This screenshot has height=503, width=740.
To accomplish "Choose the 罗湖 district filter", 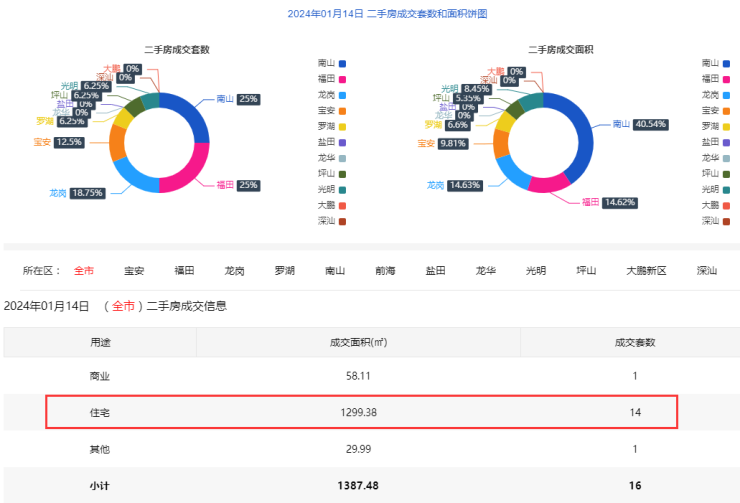I will (x=285, y=270).
